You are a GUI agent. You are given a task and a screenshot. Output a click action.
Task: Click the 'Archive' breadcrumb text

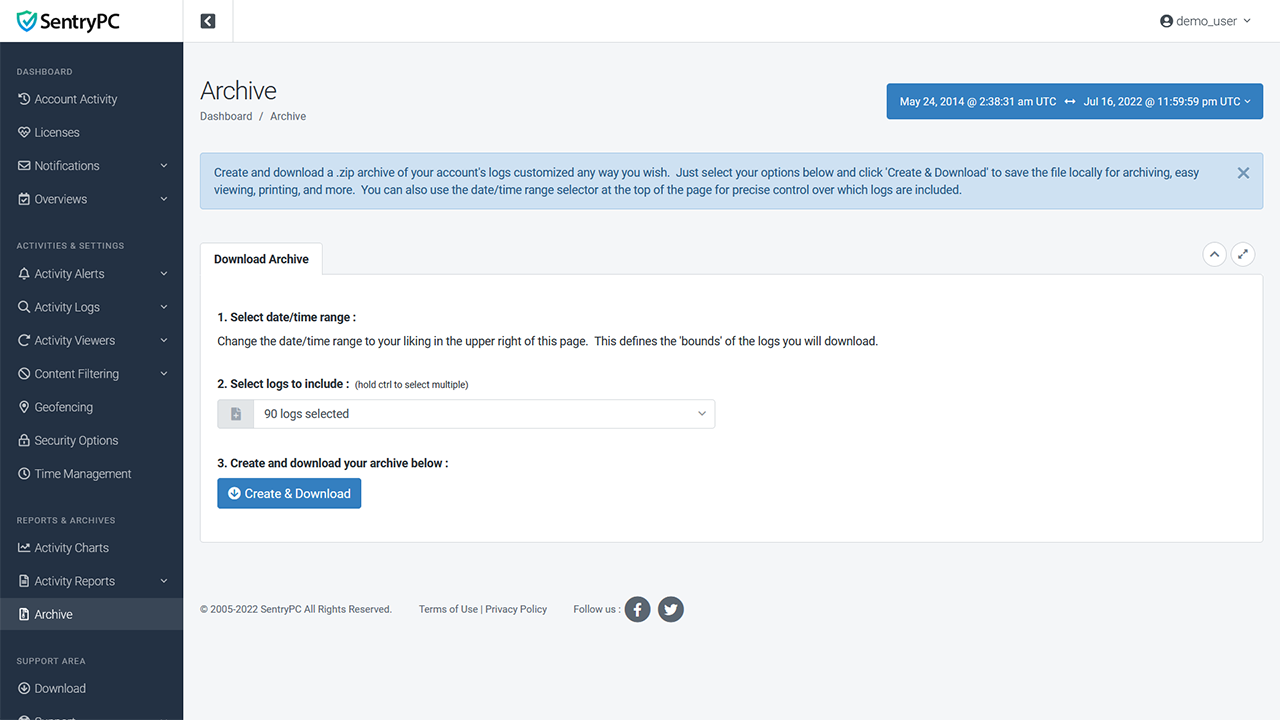pyautogui.click(x=288, y=116)
